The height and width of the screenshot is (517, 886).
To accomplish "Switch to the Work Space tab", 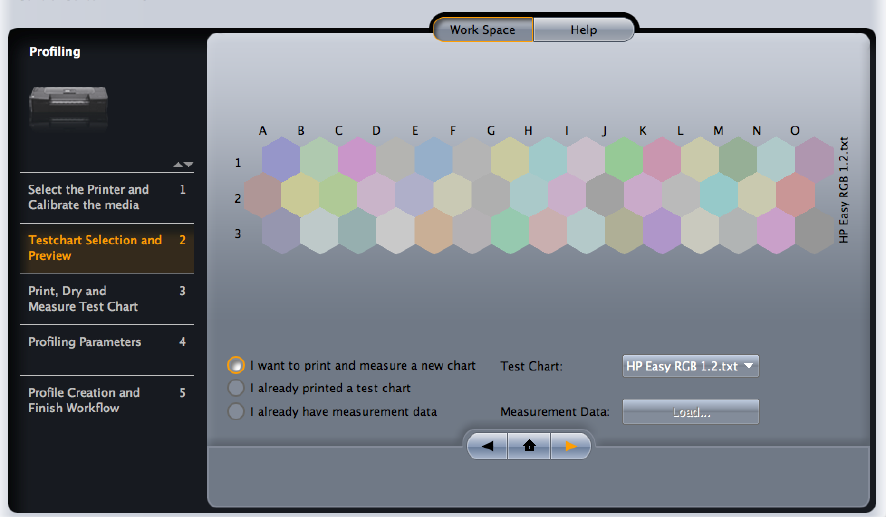I will [x=483, y=30].
